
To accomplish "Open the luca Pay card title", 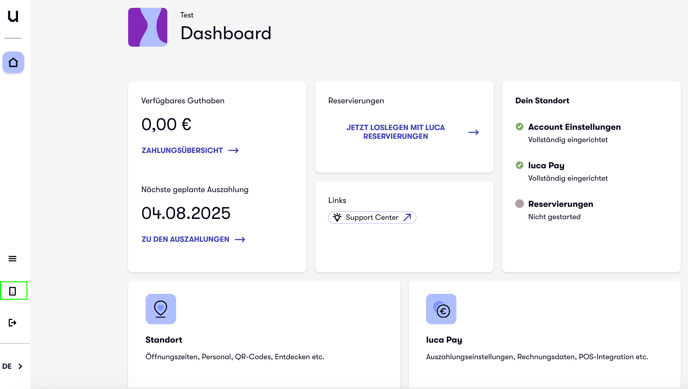I will click(x=444, y=340).
